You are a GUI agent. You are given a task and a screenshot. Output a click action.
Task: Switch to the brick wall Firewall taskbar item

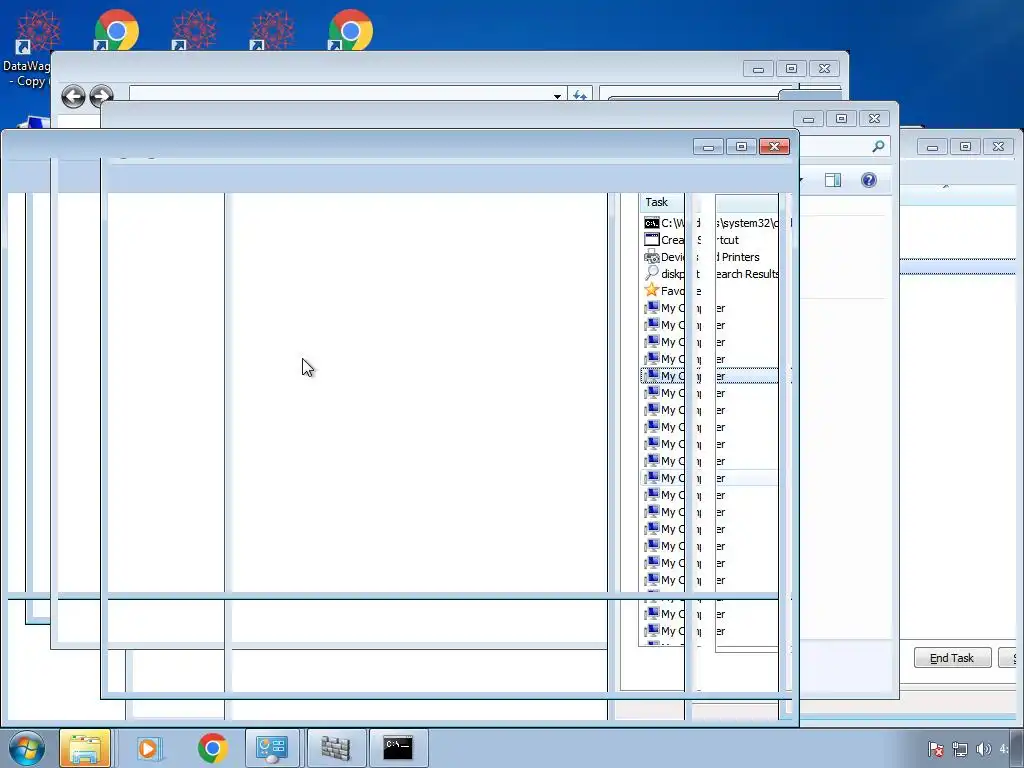coord(336,748)
